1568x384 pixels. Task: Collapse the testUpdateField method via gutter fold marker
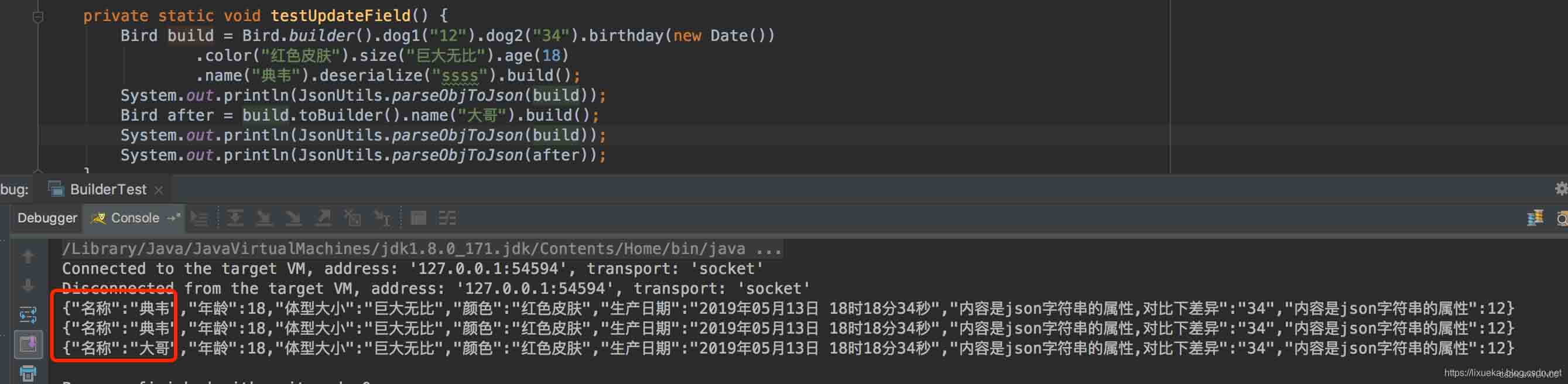[x=37, y=16]
